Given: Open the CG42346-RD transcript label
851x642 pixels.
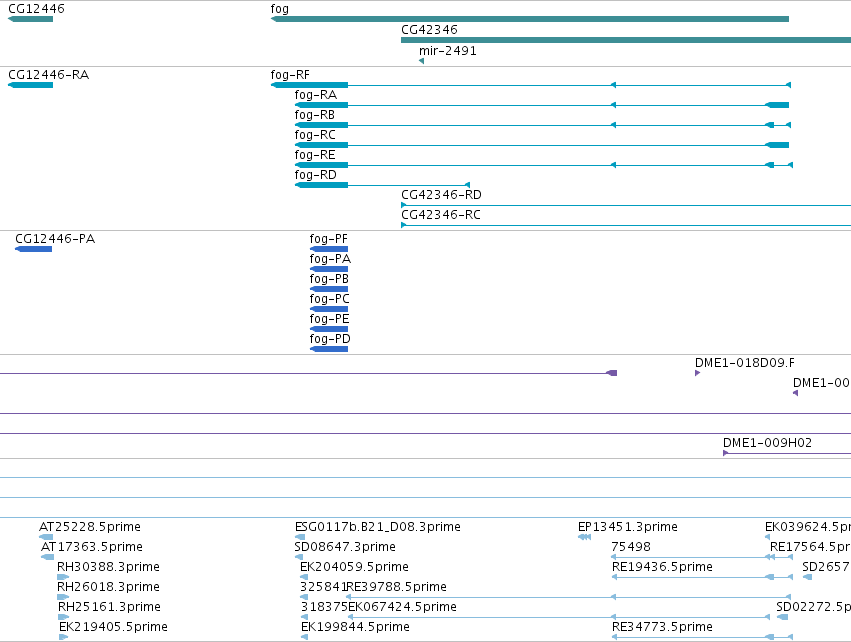Looking at the screenshot, I should click(441, 195).
